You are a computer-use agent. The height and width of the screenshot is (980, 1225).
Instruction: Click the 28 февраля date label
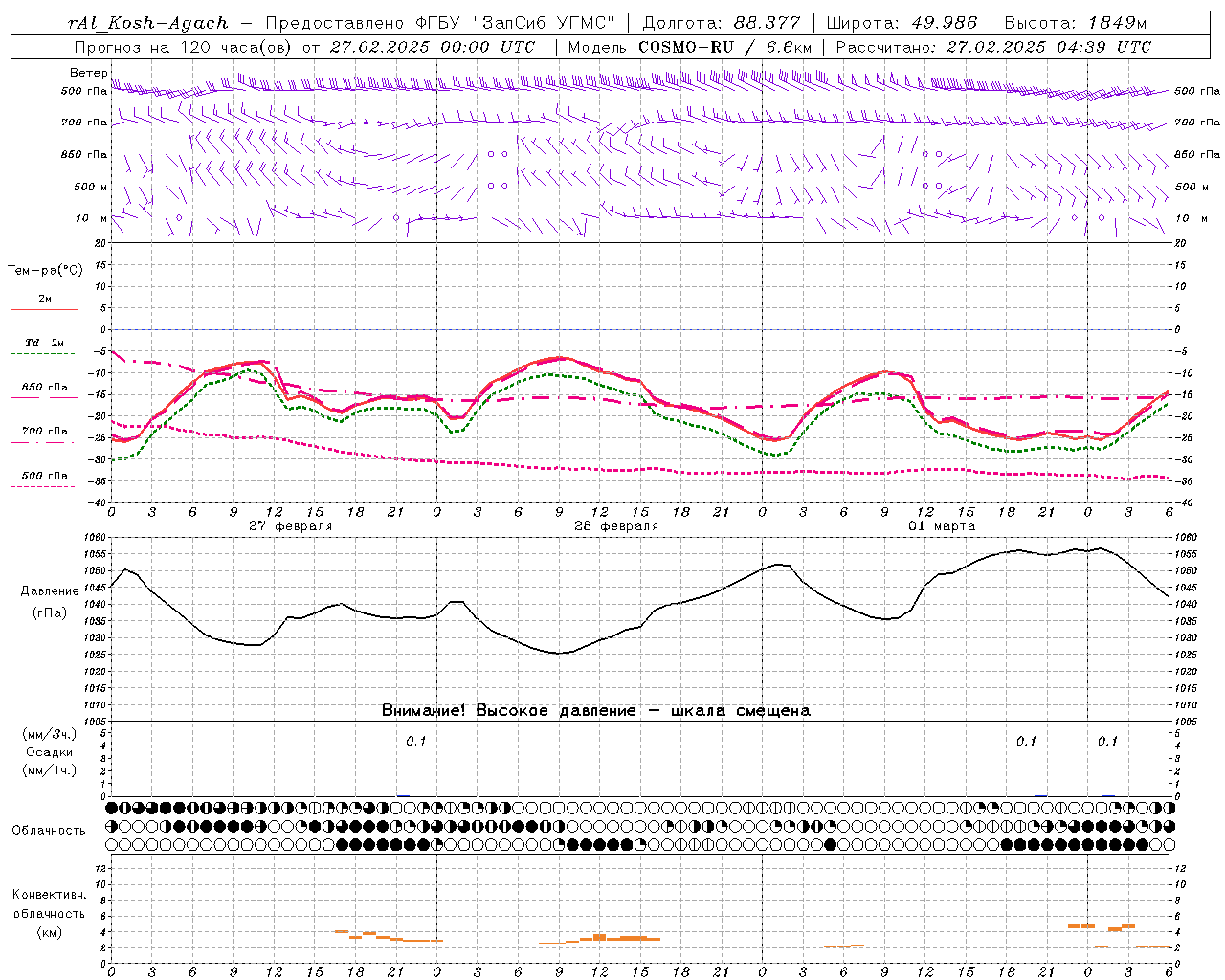[x=616, y=526]
